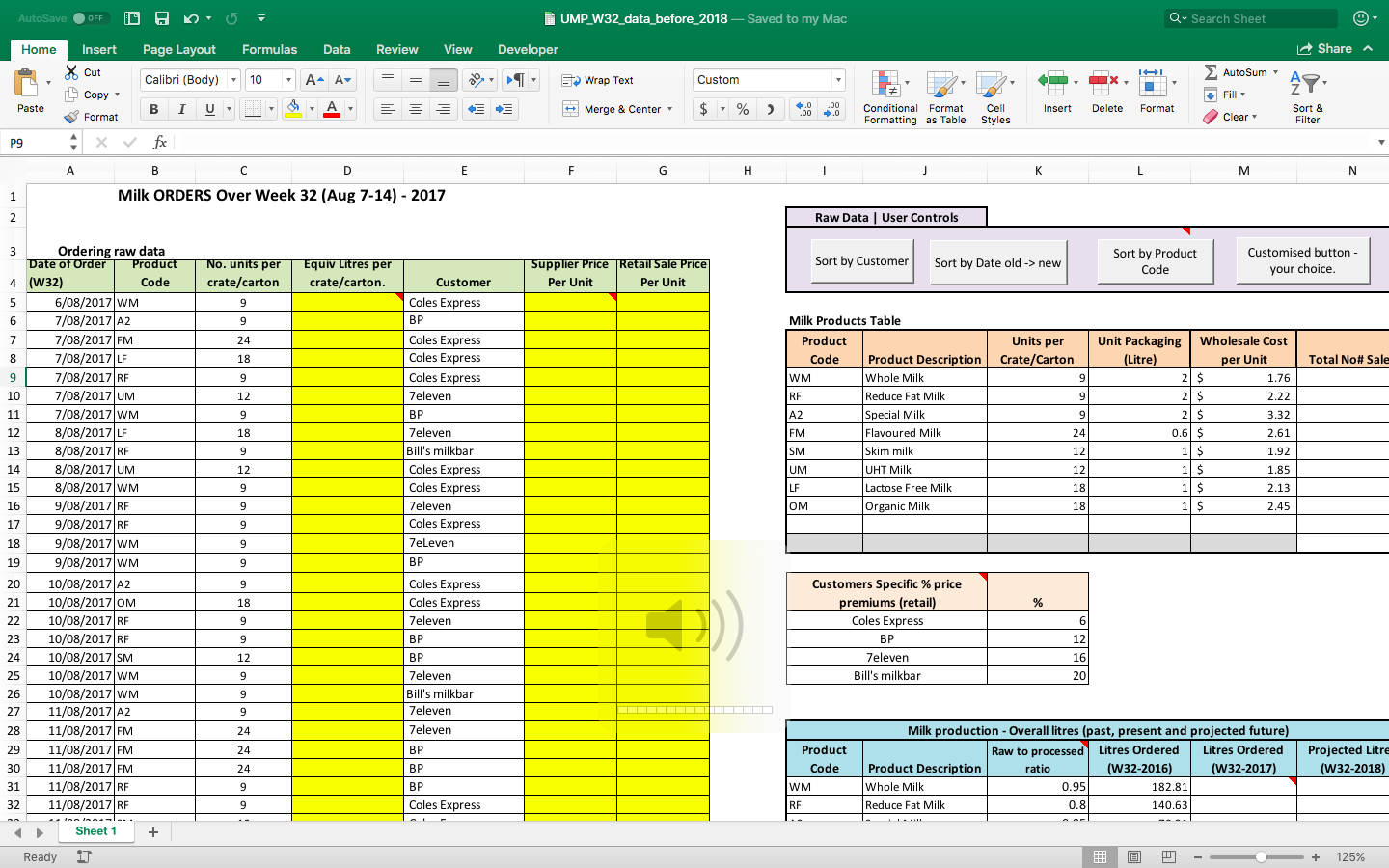This screenshot has height=868, width=1389.
Task: Switch to the Formulas ribbon tab
Action: [269, 49]
